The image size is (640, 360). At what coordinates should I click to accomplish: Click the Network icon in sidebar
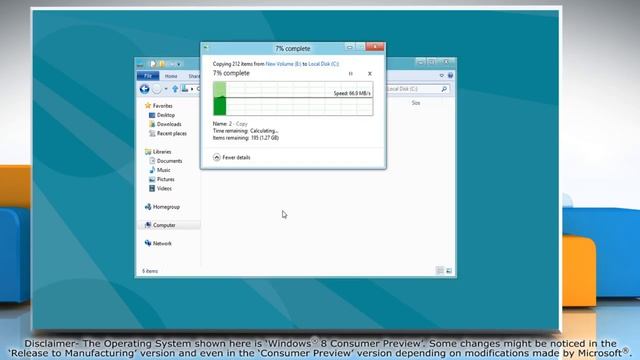click(x=148, y=243)
